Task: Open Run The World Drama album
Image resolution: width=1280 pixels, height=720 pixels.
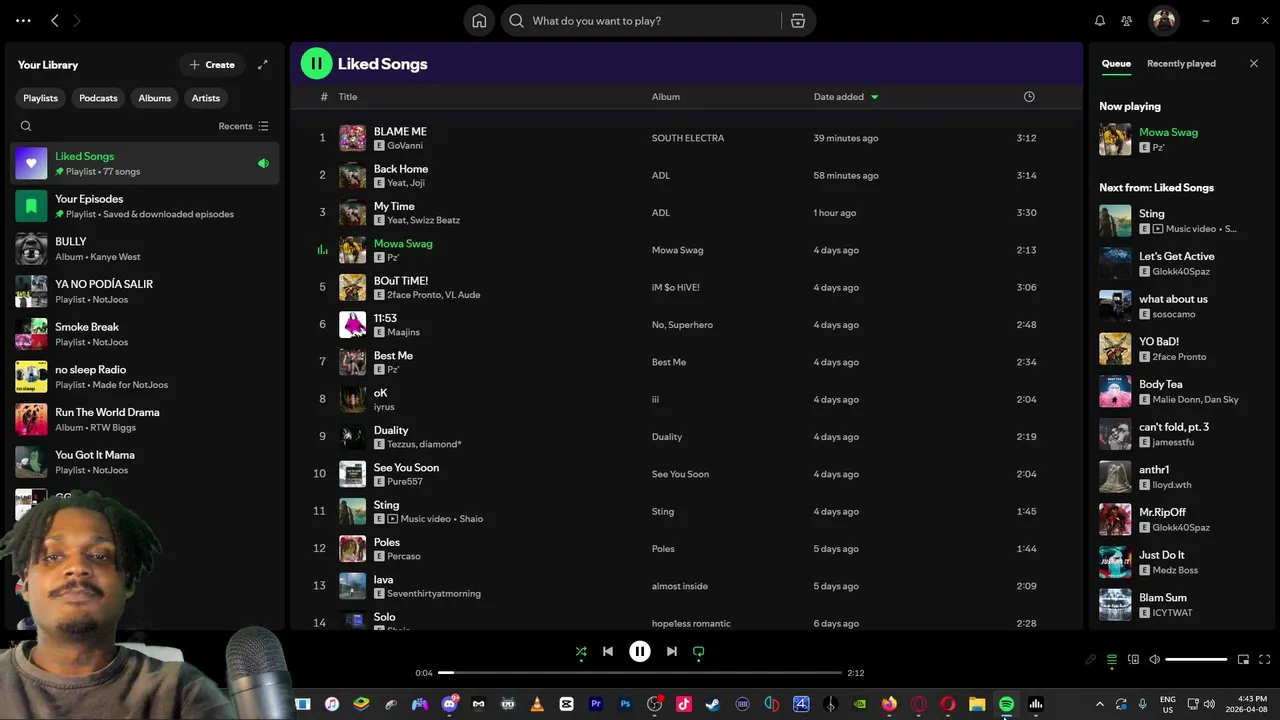Action: click(145, 419)
